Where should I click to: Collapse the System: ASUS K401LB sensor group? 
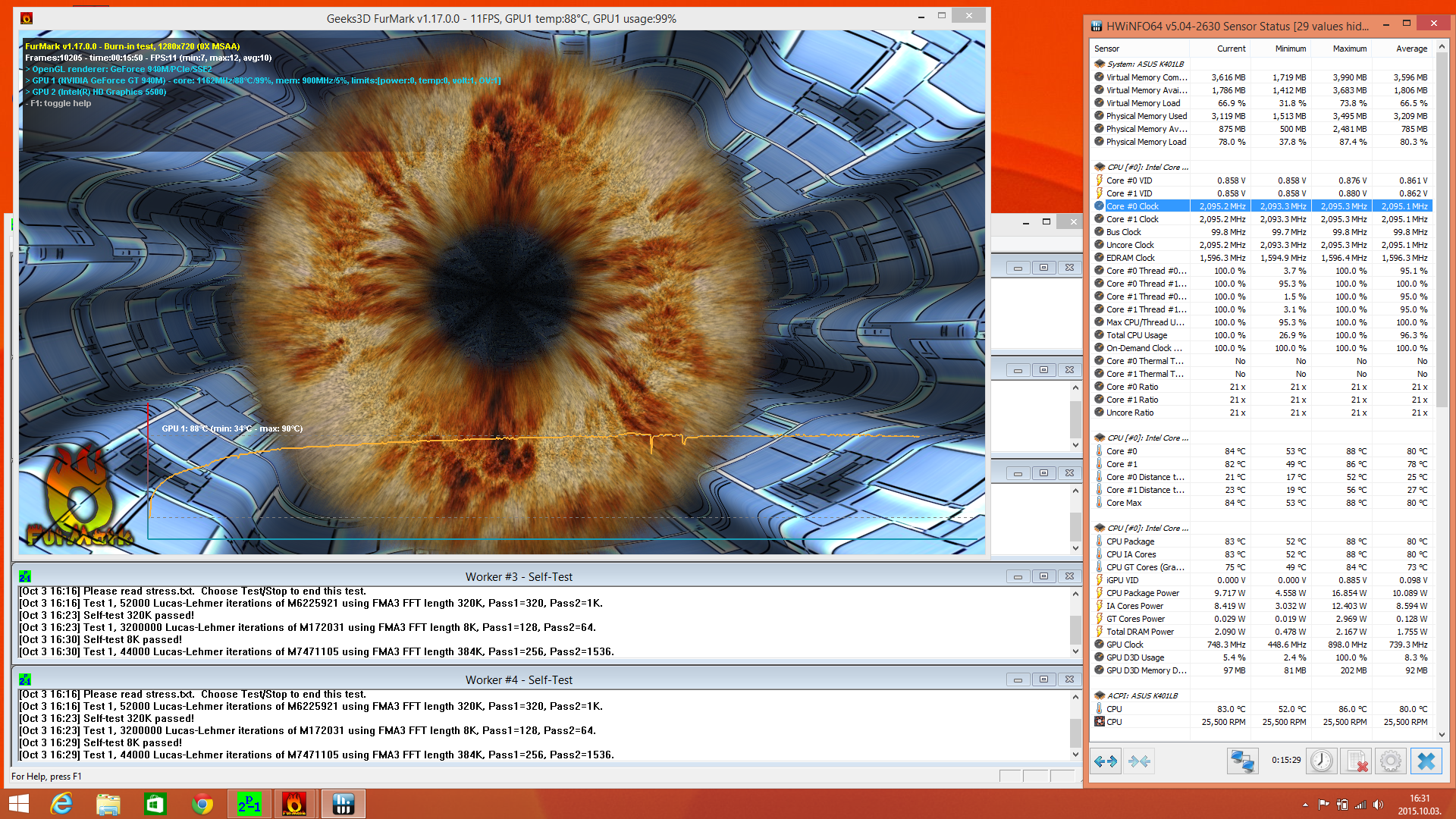pyautogui.click(x=1099, y=64)
